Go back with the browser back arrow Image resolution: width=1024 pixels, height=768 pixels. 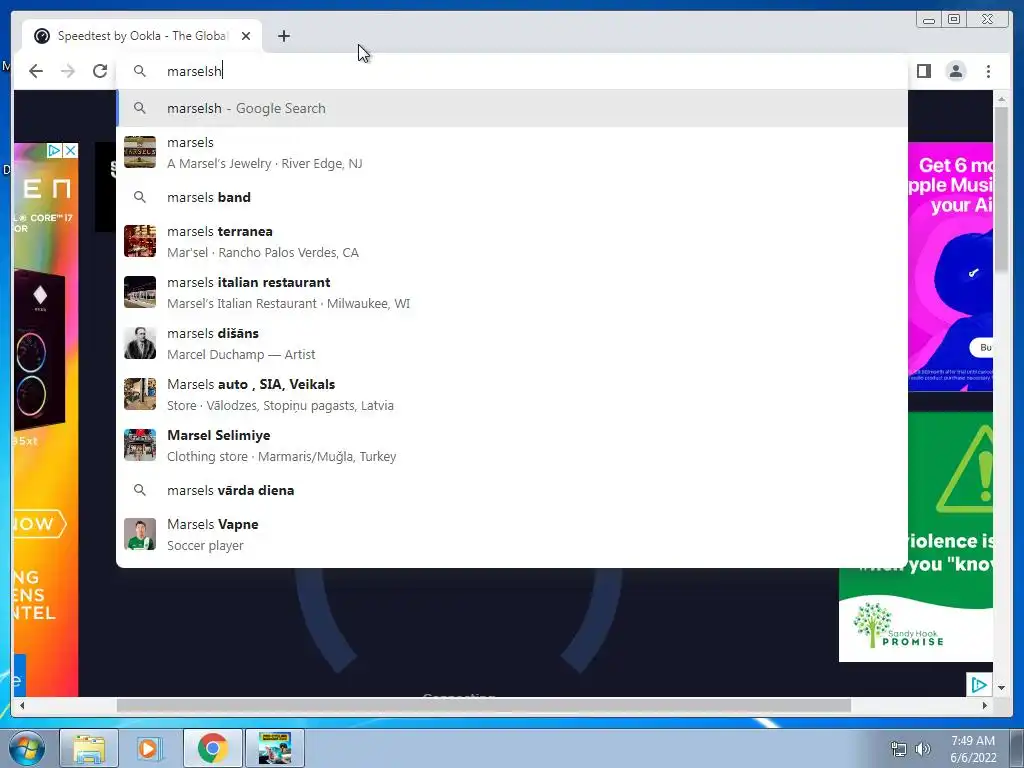pos(36,71)
